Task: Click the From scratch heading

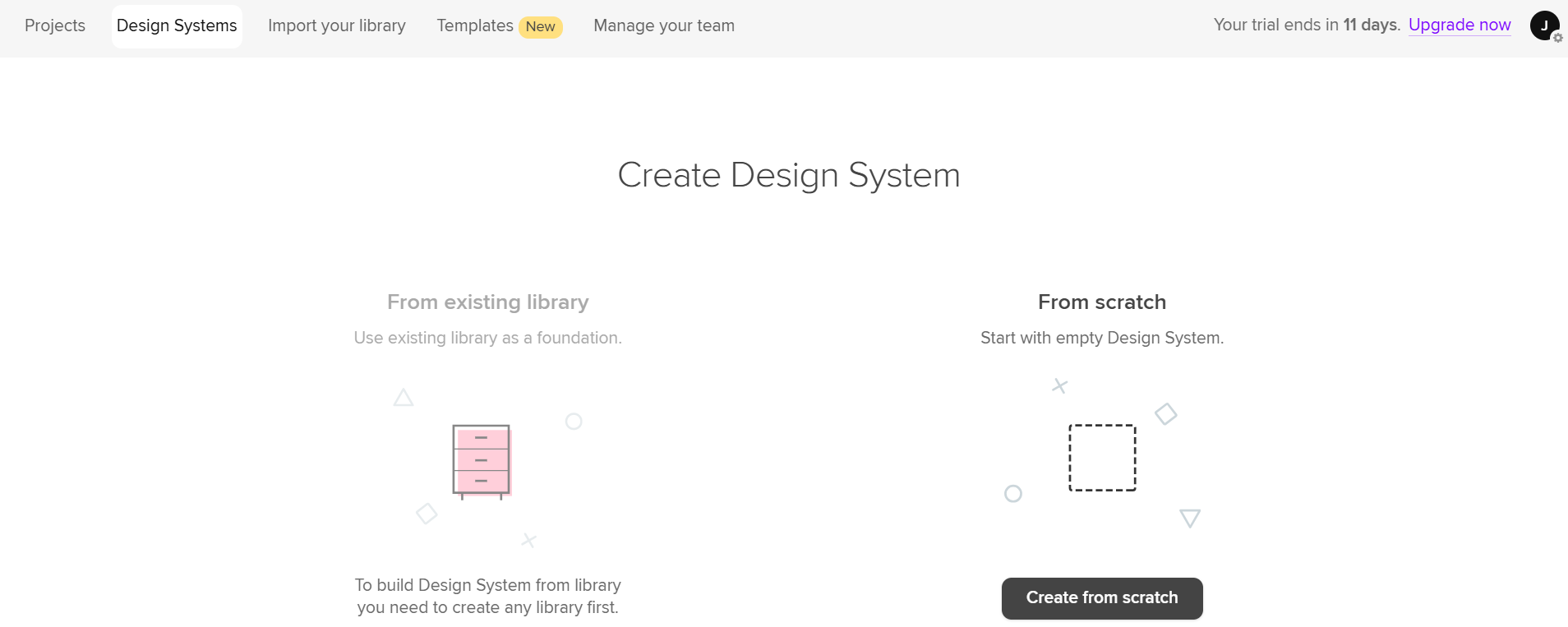Action: (1101, 302)
